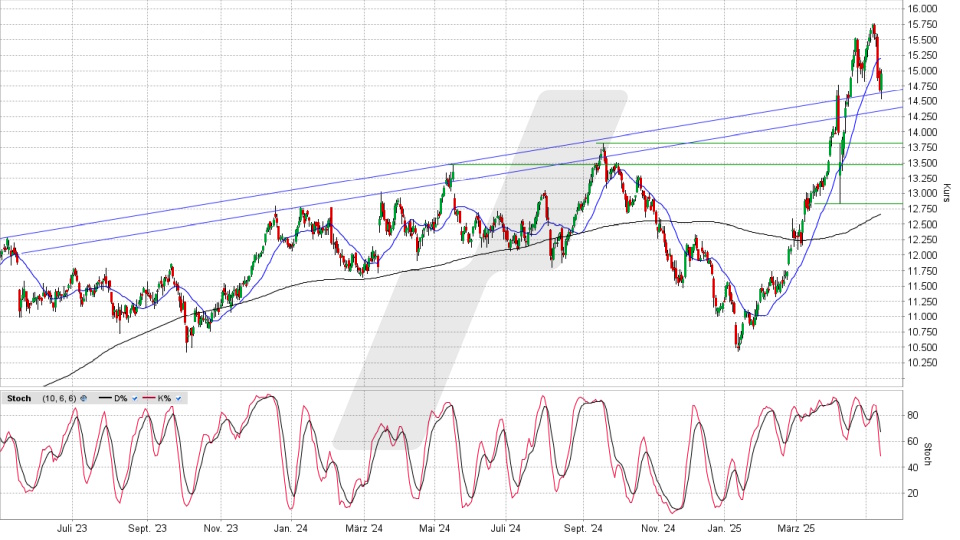Click the März '24 date label
The height and width of the screenshot is (540, 960).
364,528
